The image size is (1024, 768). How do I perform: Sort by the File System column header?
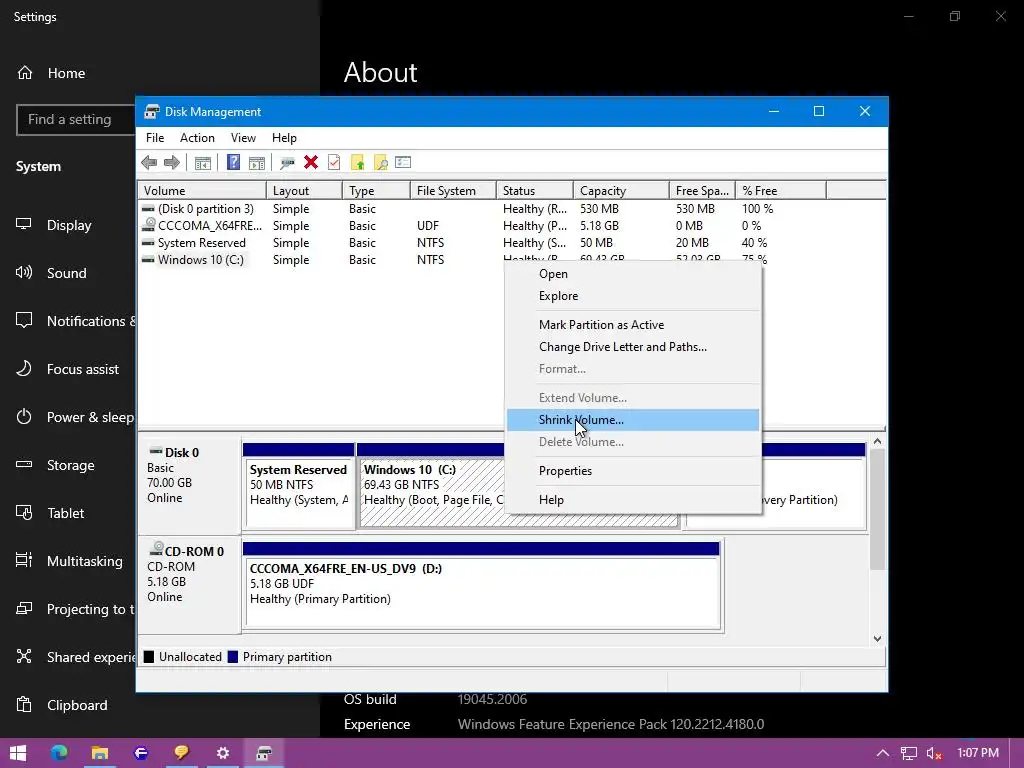click(453, 191)
